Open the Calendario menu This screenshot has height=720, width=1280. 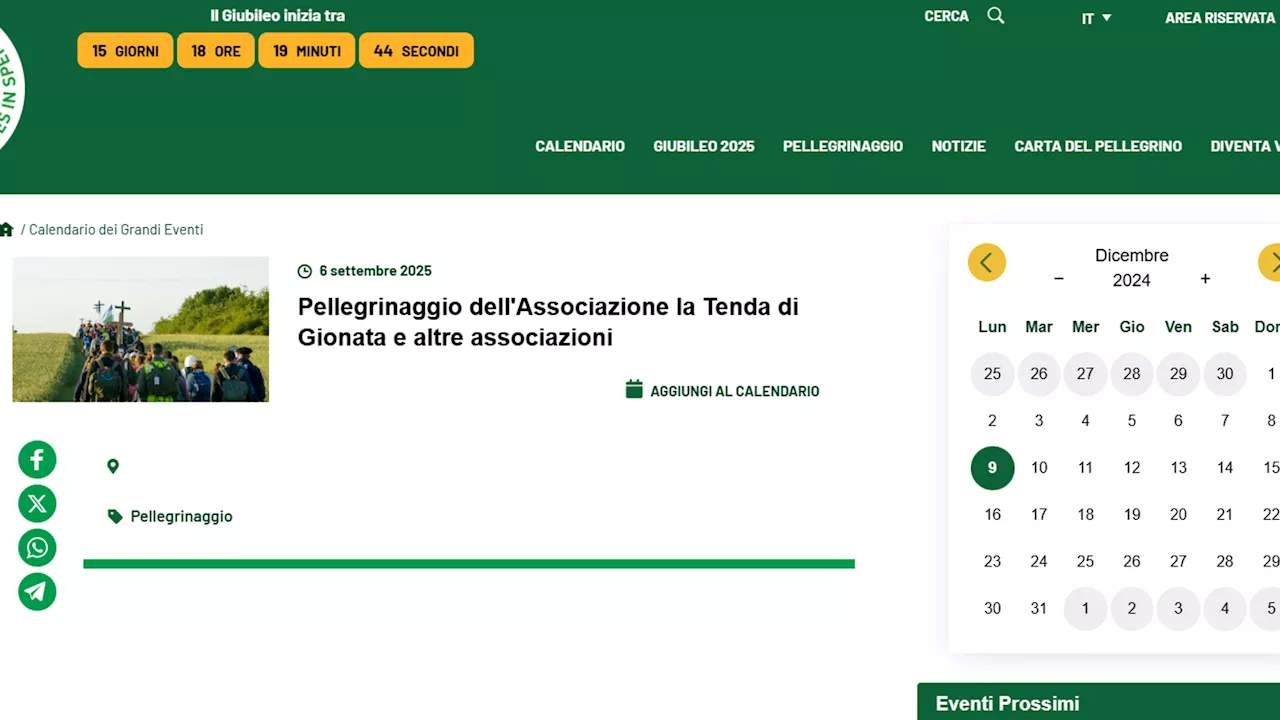tap(580, 146)
